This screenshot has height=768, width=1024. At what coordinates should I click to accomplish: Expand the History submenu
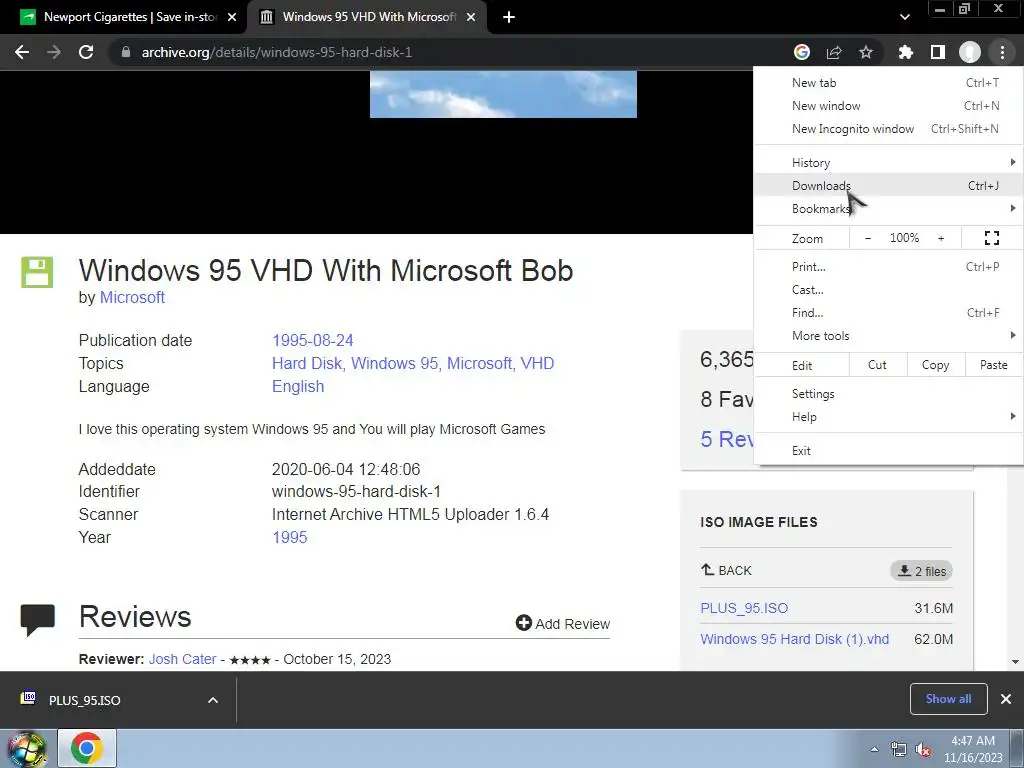click(x=888, y=163)
